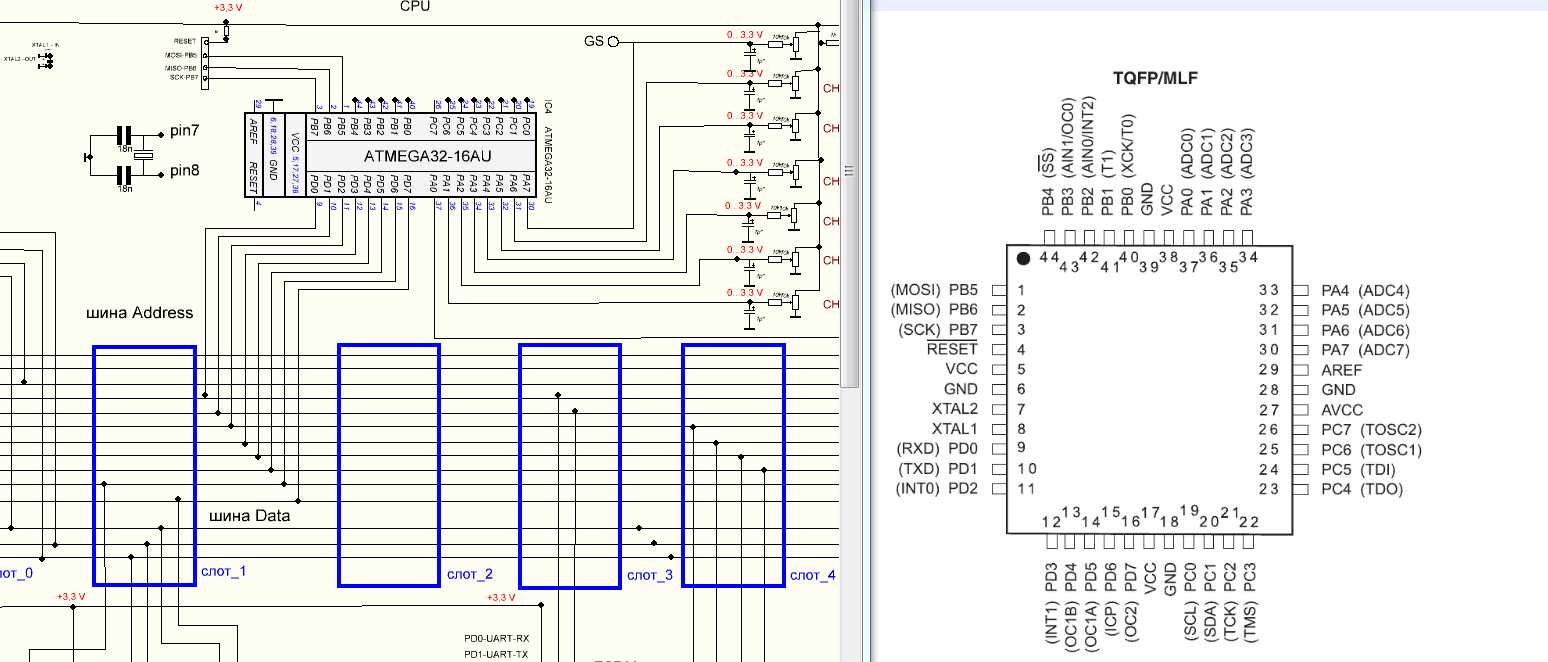The height and width of the screenshot is (662, 1548).
Task: Select the слот_4 blue rectangle
Action: click(x=732, y=465)
